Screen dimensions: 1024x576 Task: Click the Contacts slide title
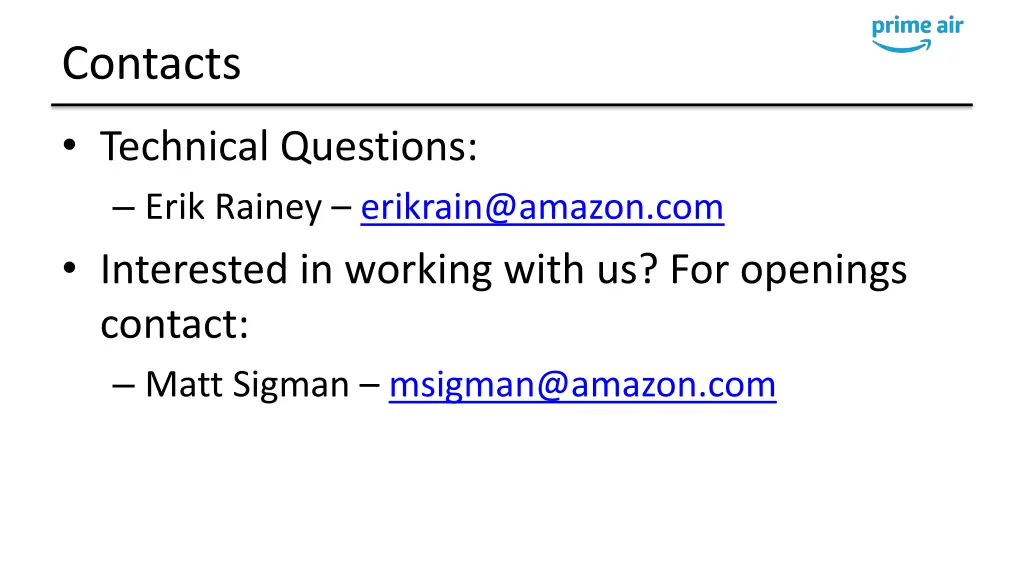click(x=152, y=64)
